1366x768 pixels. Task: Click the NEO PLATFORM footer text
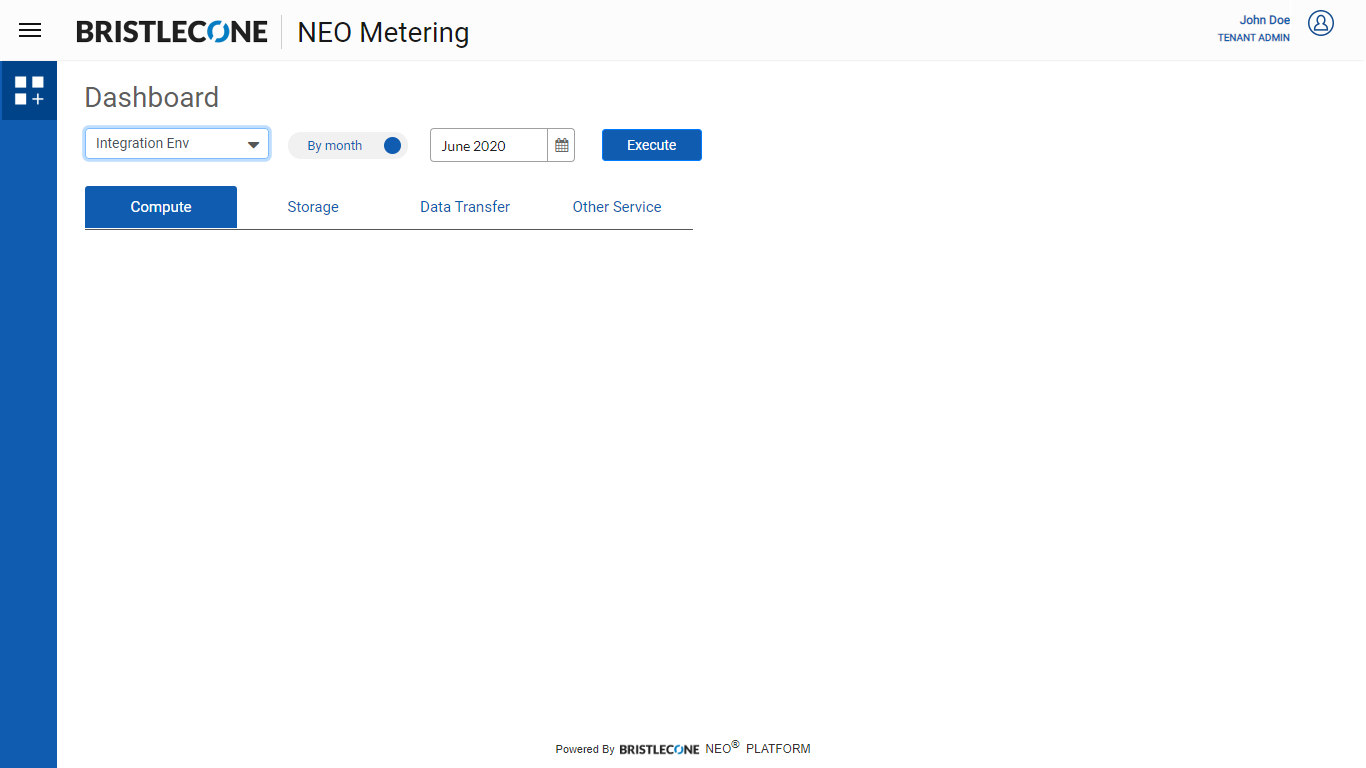[x=758, y=748]
